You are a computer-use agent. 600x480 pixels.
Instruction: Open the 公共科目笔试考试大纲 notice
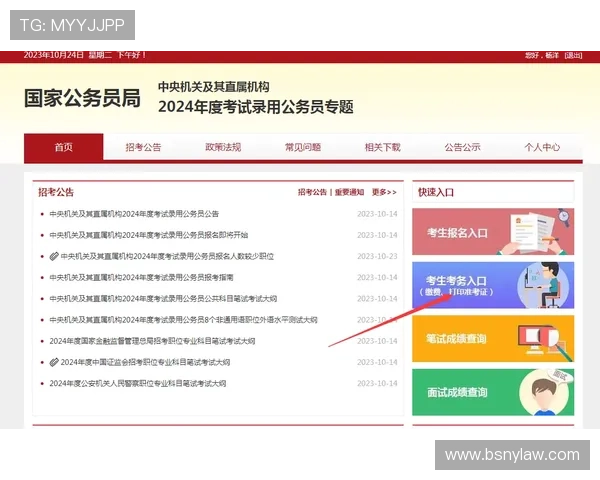[163, 299]
